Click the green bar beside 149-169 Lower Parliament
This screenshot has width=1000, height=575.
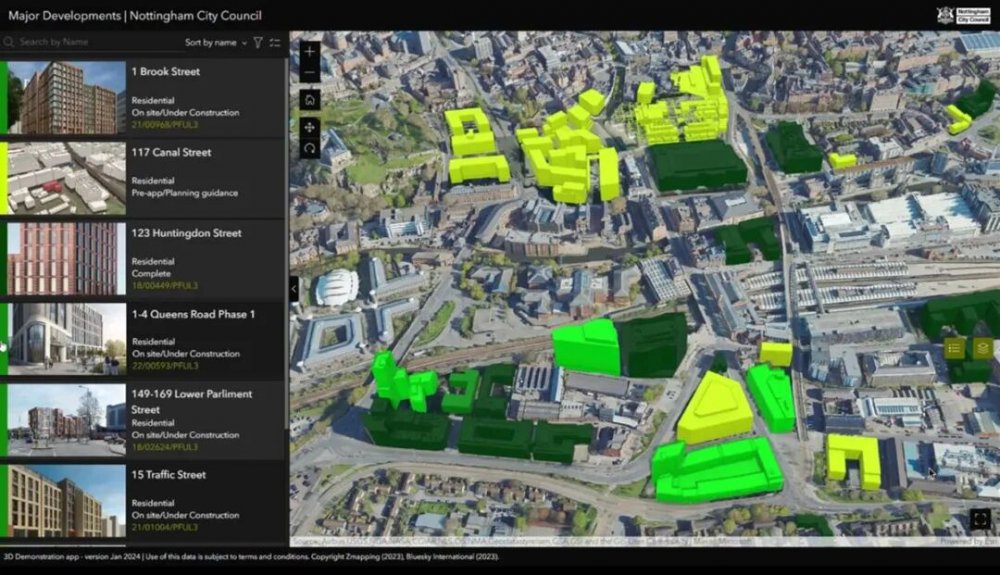(x=4, y=420)
